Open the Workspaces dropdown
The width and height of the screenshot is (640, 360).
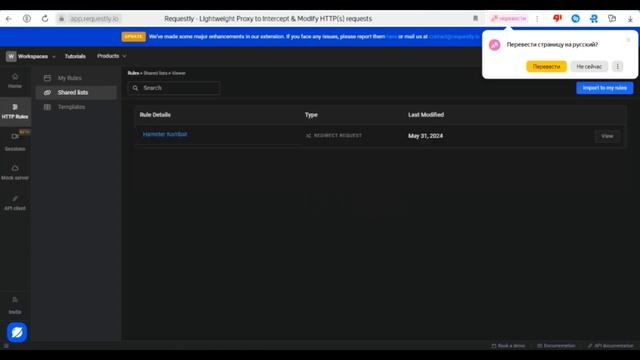[x=31, y=56]
